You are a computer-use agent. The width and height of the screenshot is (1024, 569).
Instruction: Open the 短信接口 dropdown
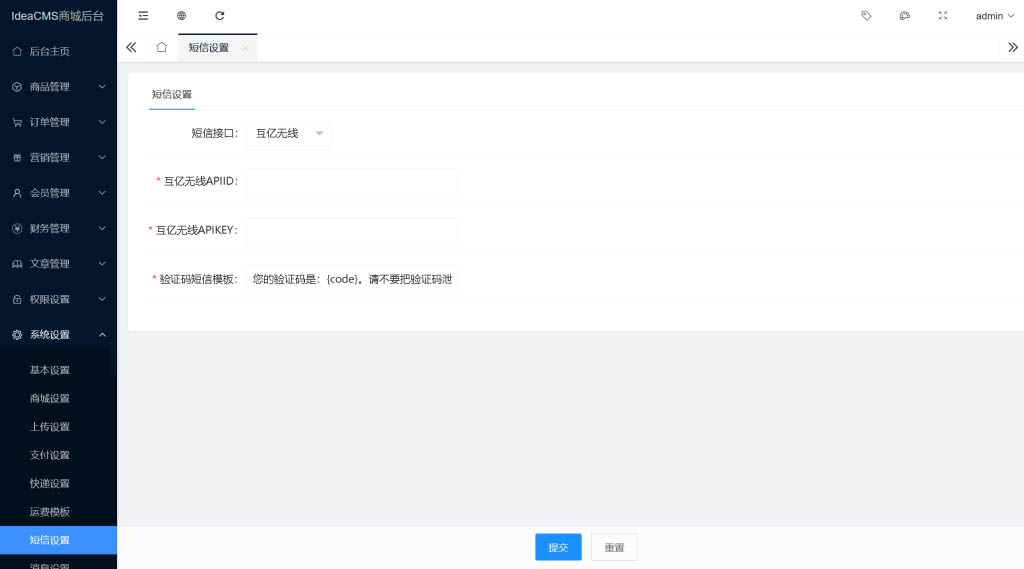(288, 133)
